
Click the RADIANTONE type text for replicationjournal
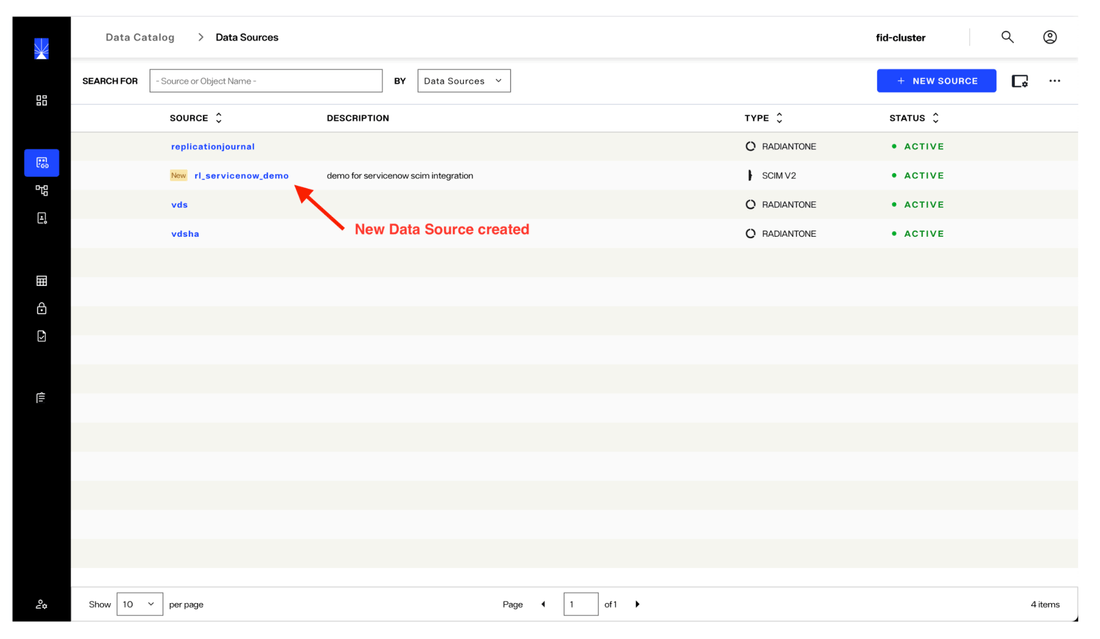(x=789, y=147)
